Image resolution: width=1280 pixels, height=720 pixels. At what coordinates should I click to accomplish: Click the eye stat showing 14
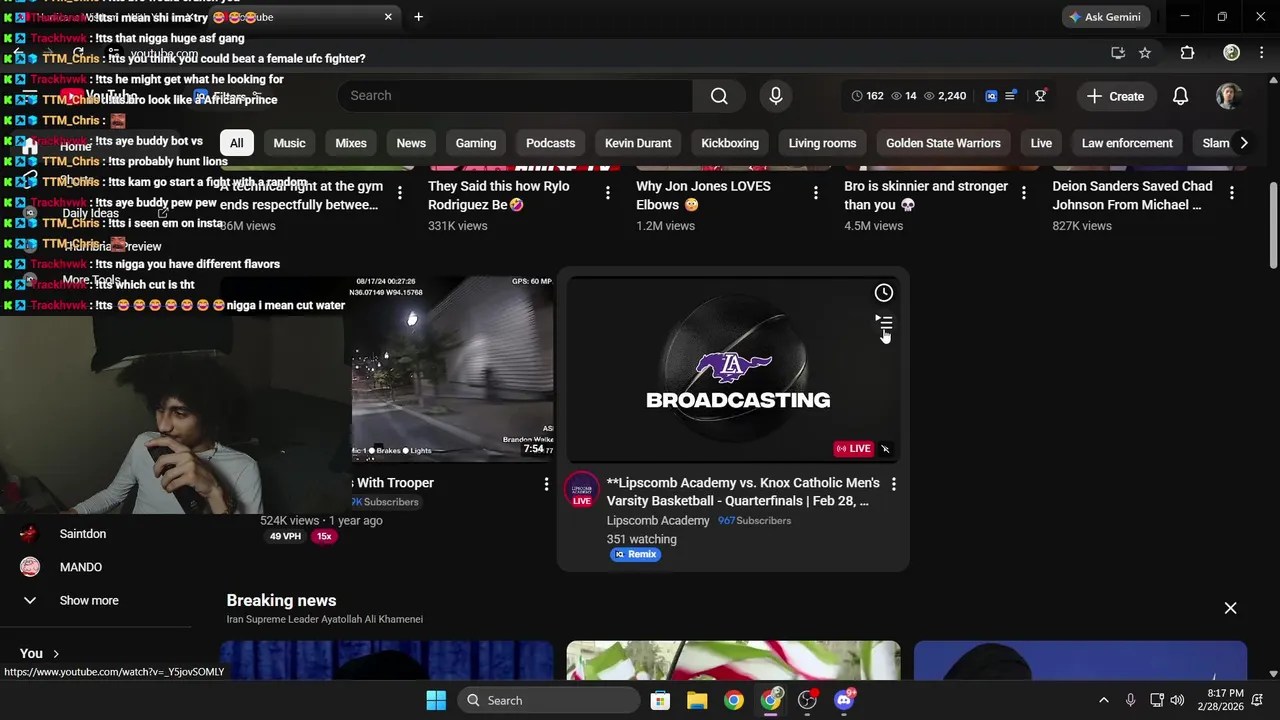(x=904, y=96)
